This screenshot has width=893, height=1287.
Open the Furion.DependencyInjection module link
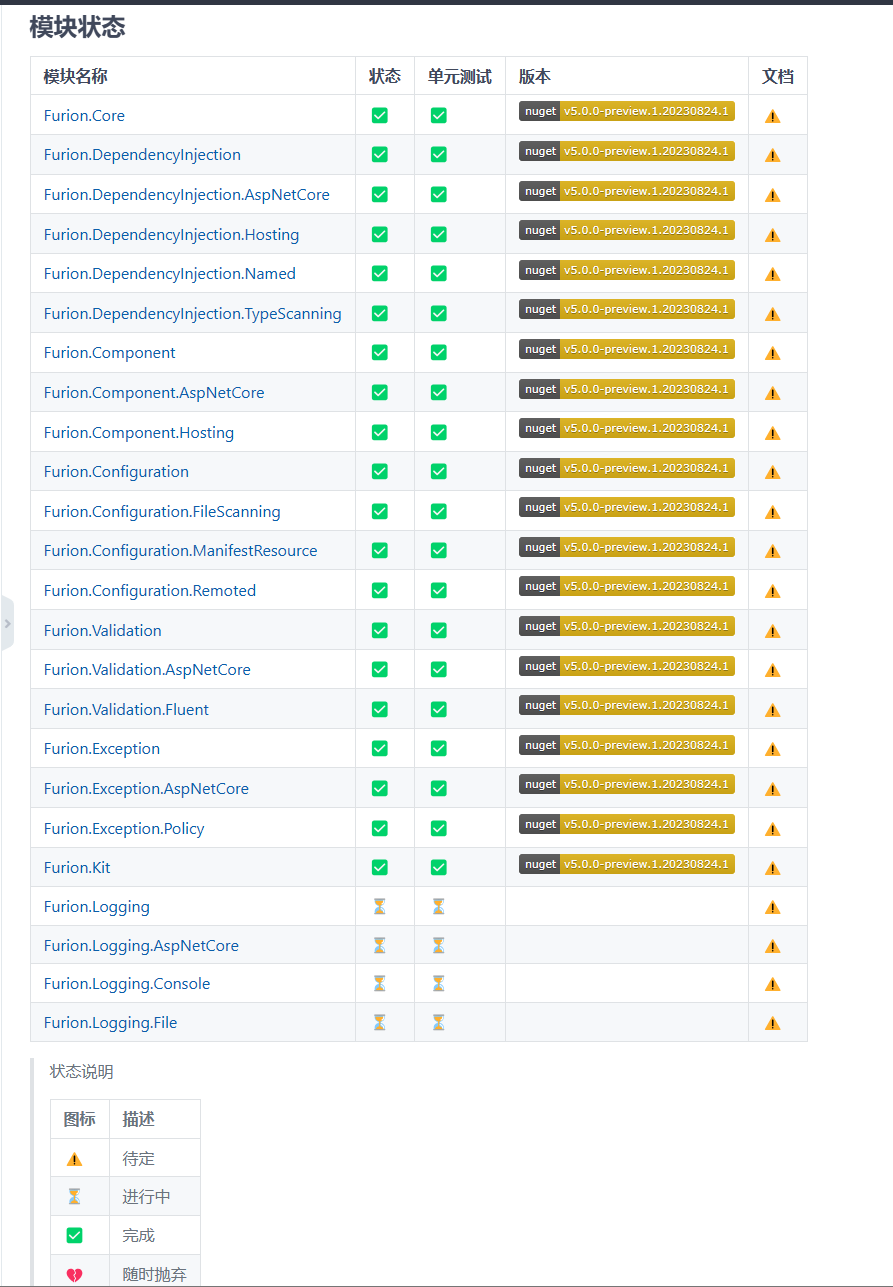142,155
